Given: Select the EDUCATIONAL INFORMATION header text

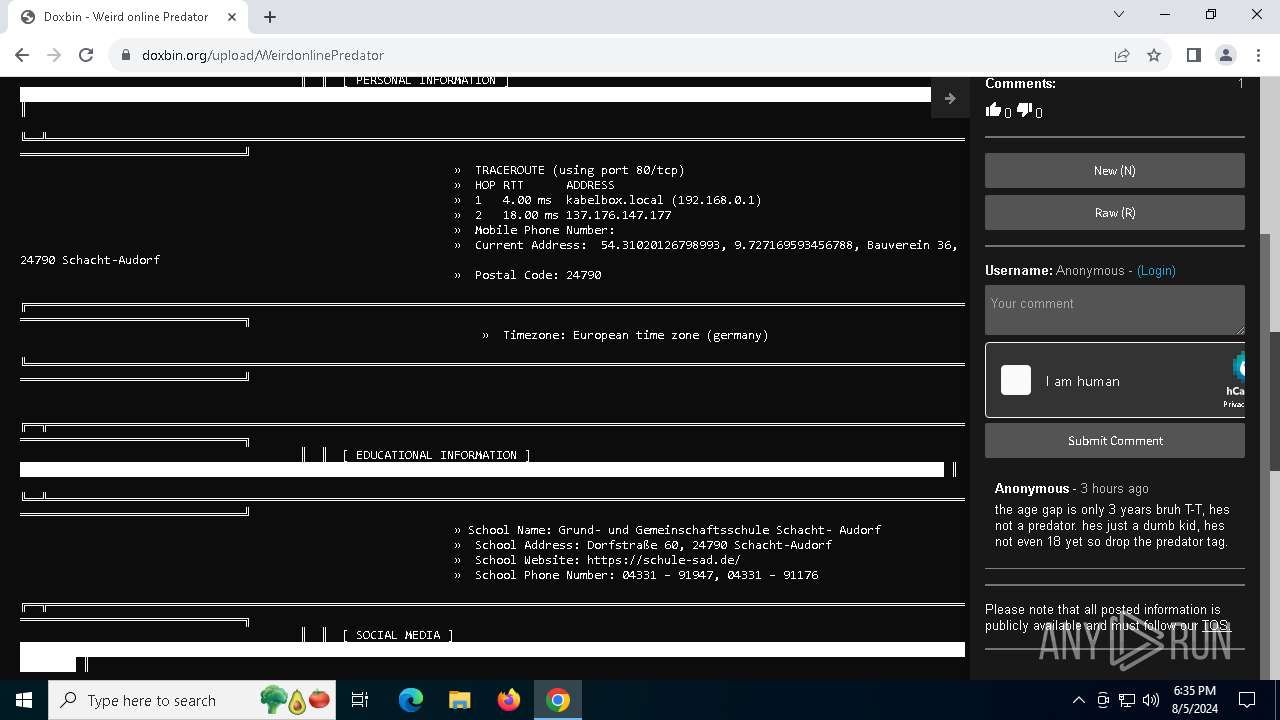Looking at the screenshot, I should [437, 455].
